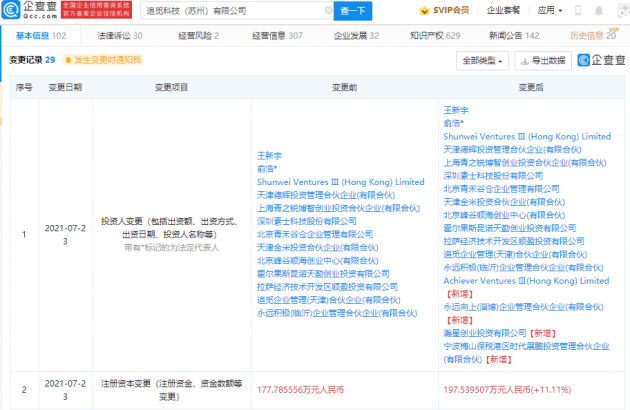
Task: Switch to 新闻公告 tab
Action: (x=514, y=36)
